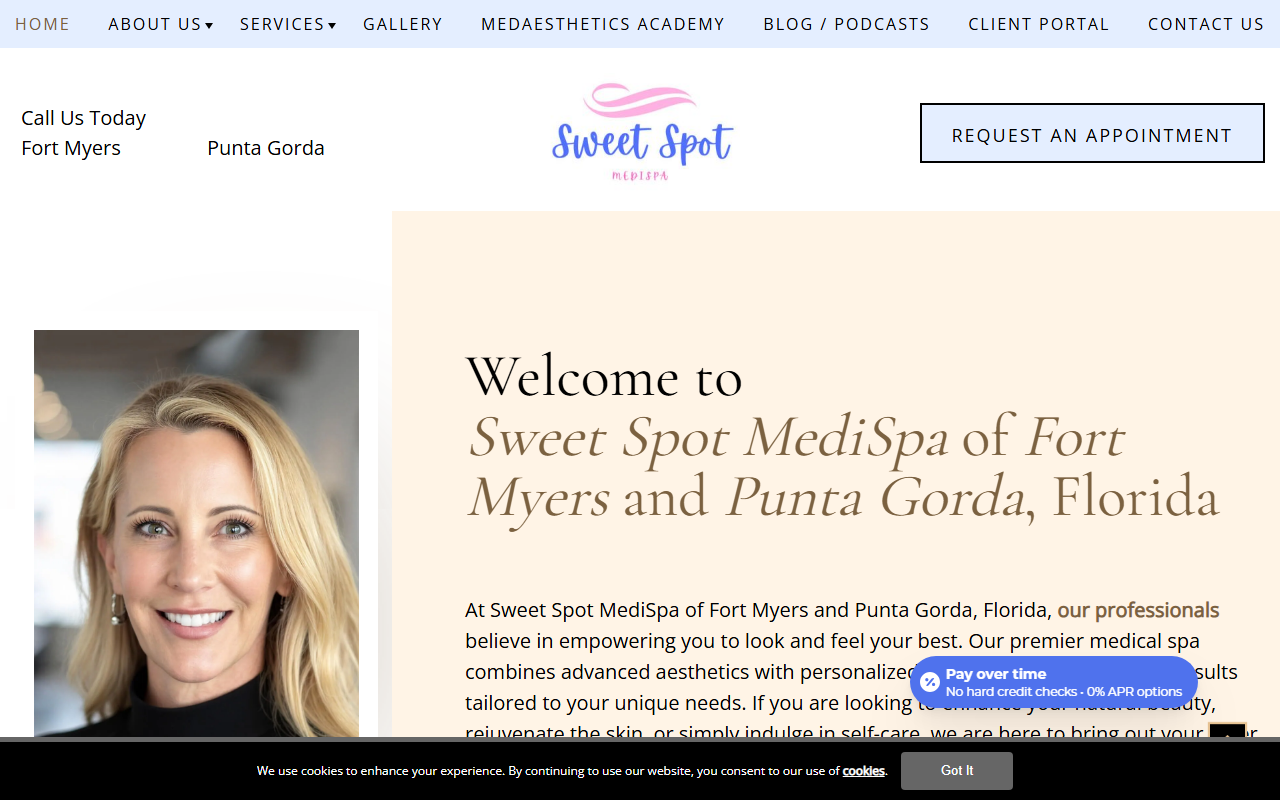Open the About Us menu
1280x800 pixels.
155,24
